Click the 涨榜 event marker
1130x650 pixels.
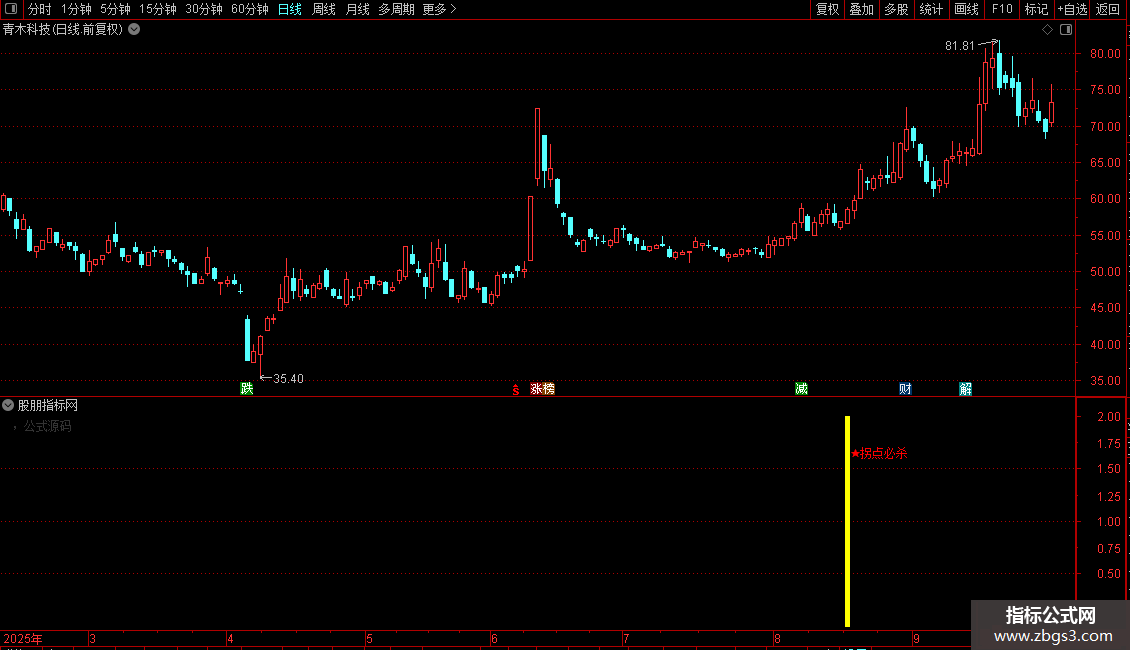coord(543,389)
